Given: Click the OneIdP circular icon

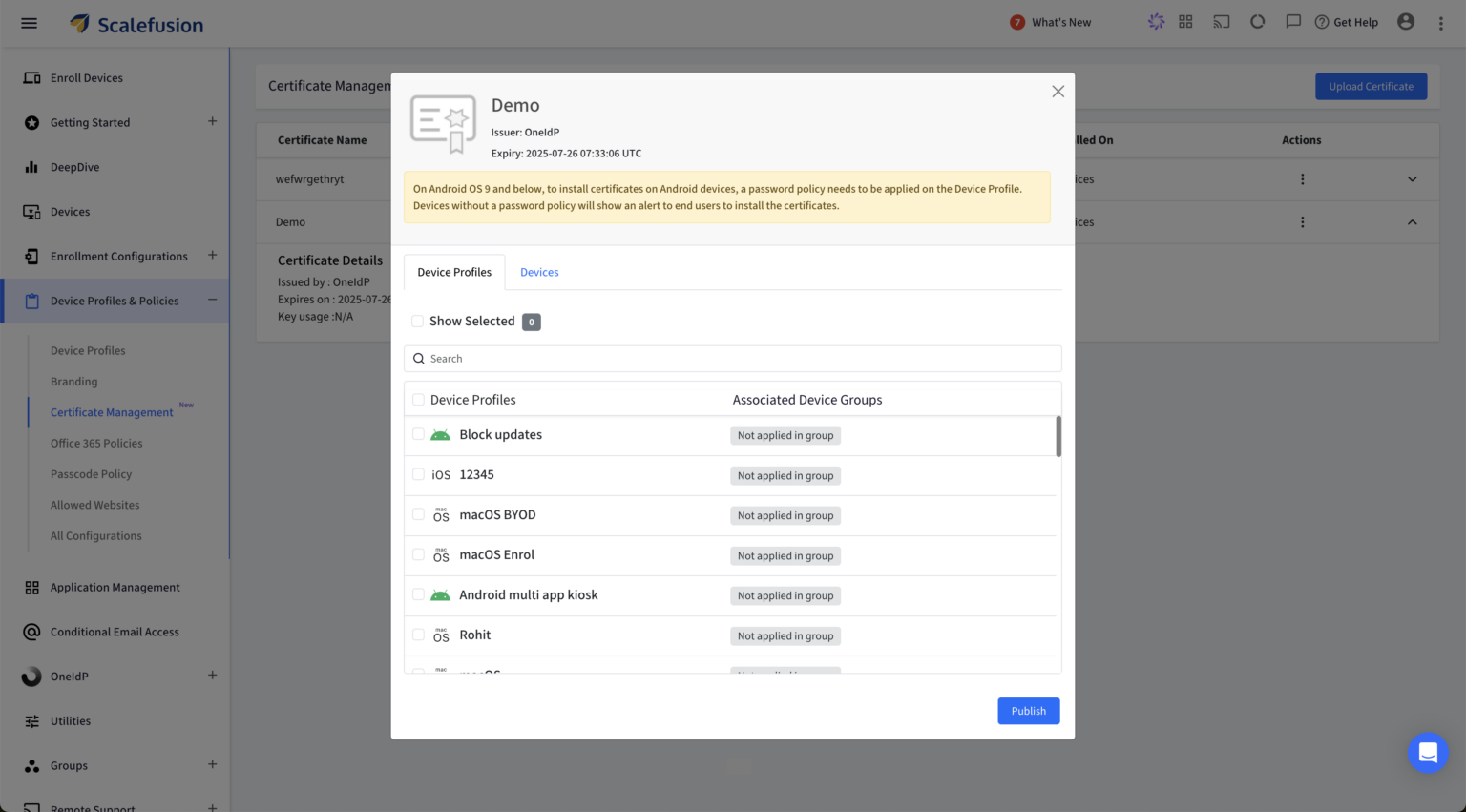Looking at the screenshot, I should (x=31, y=677).
